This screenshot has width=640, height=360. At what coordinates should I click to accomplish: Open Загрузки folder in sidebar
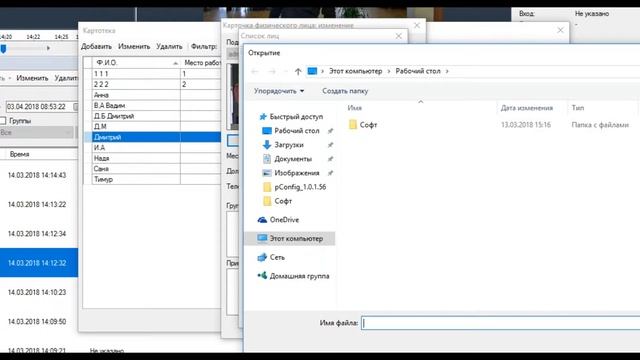click(289, 145)
